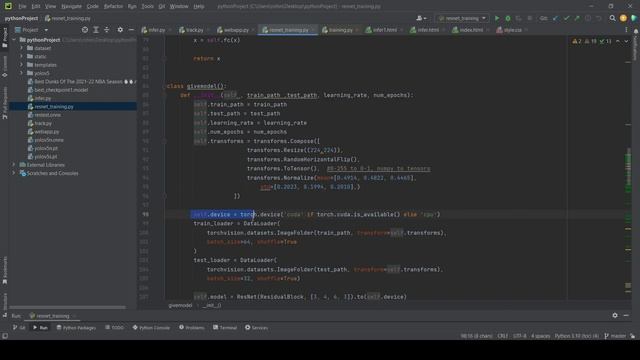Click the Git commit checkmark icon
The height and width of the screenshot is (360, 640).
coord(566,18)
